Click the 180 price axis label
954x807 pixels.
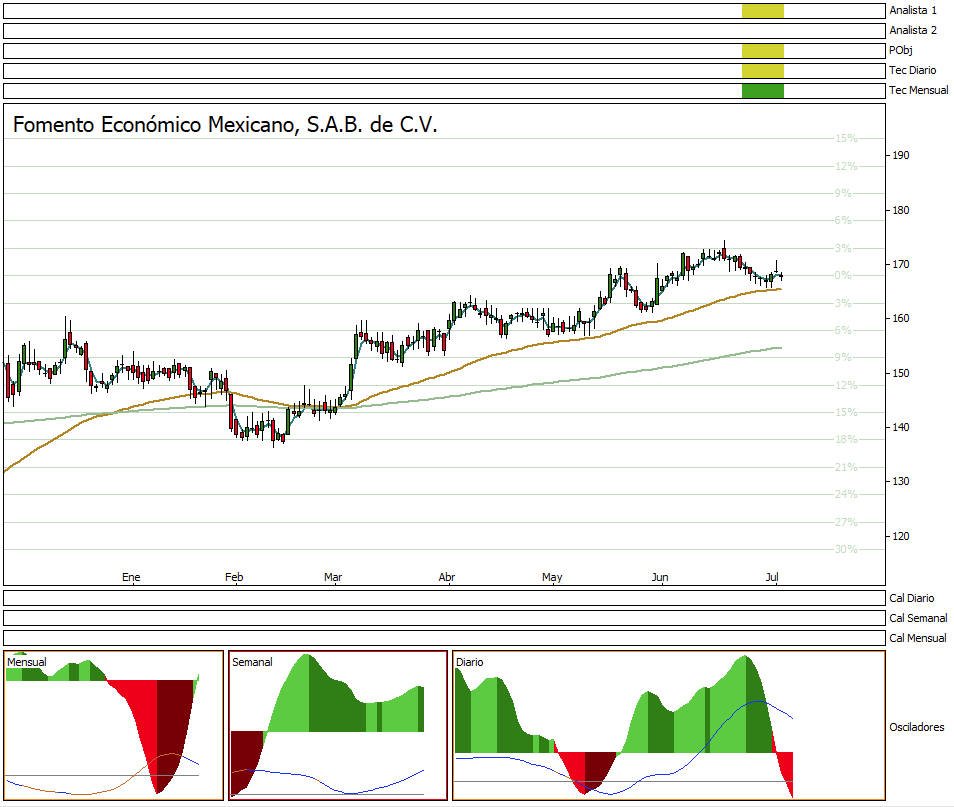[x=900, y=211]
